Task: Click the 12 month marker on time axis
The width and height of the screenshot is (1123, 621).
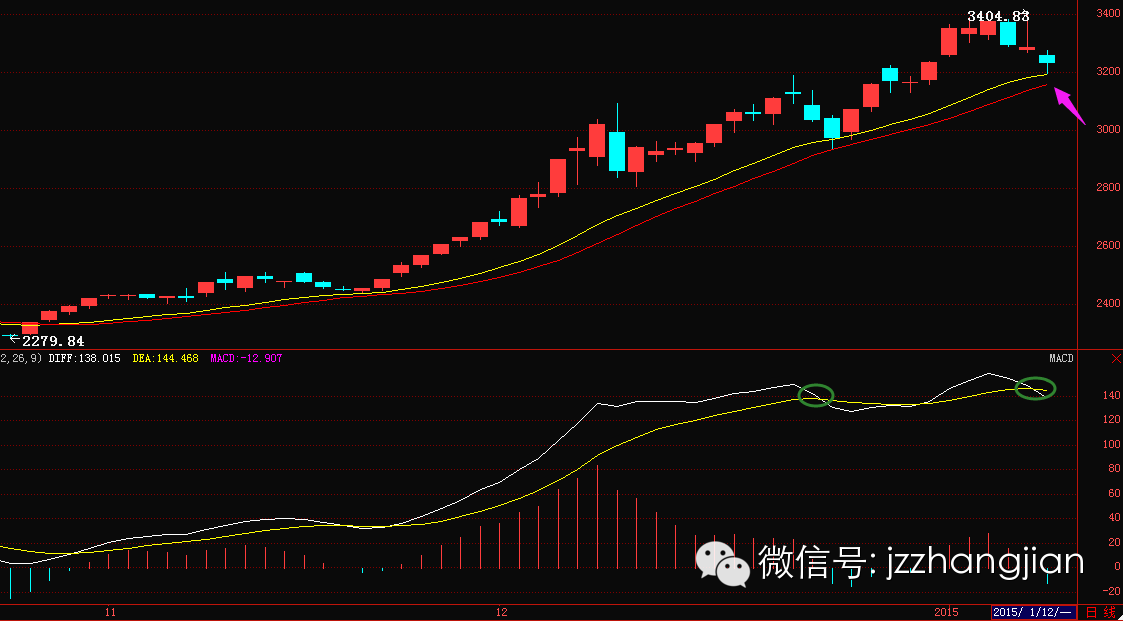Action: (x=501, y=612)
